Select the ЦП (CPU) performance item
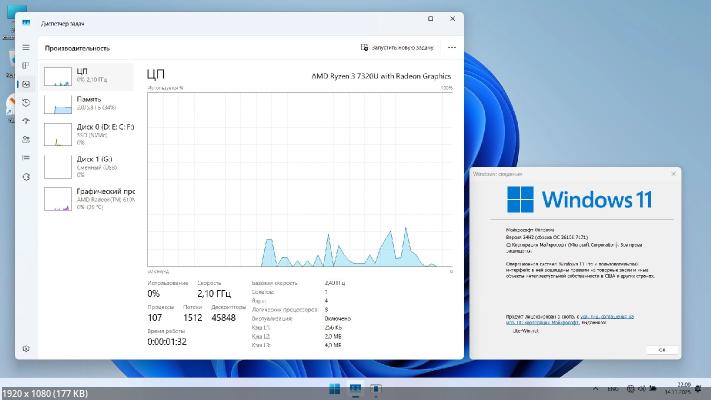This screenshot has height=400, width=711. (88, 78)
